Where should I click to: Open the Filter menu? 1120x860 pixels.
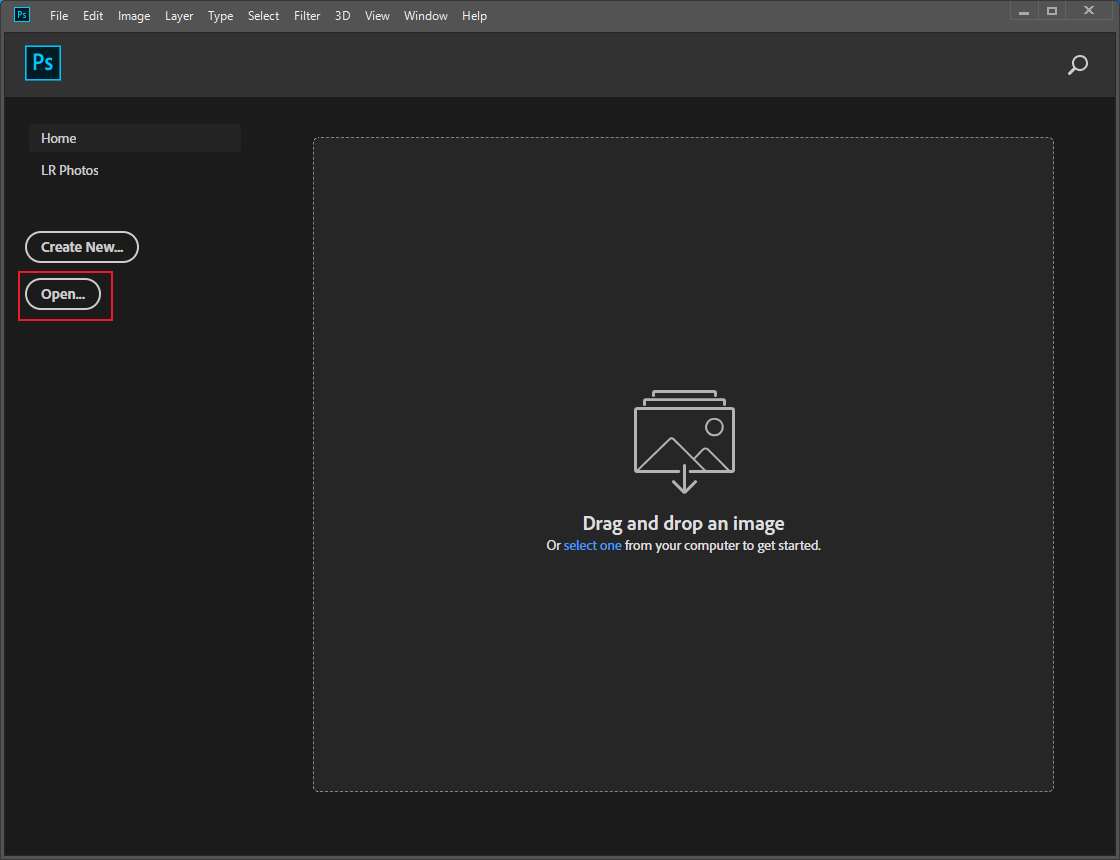pyautogui.click(x=307, y=15)
